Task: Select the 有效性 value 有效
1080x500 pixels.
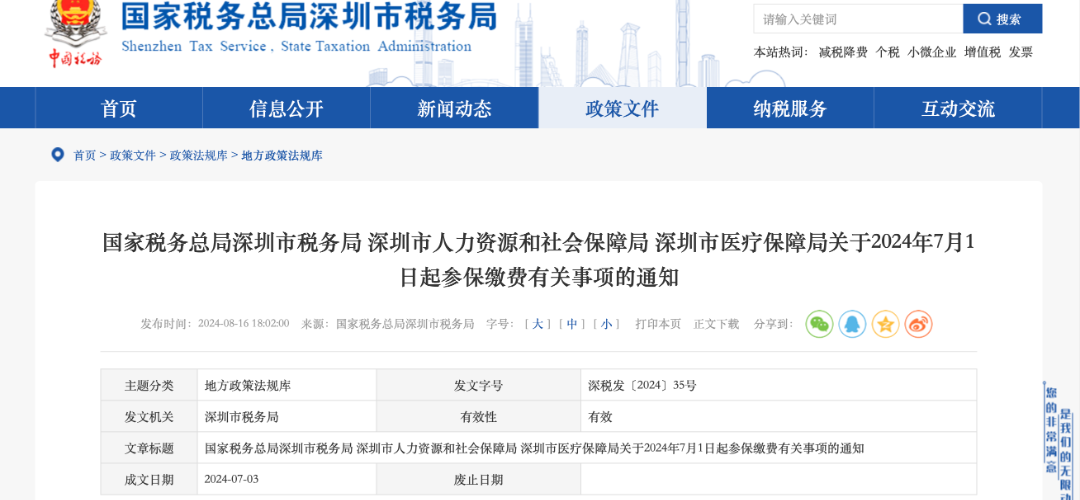Action: 600,417
